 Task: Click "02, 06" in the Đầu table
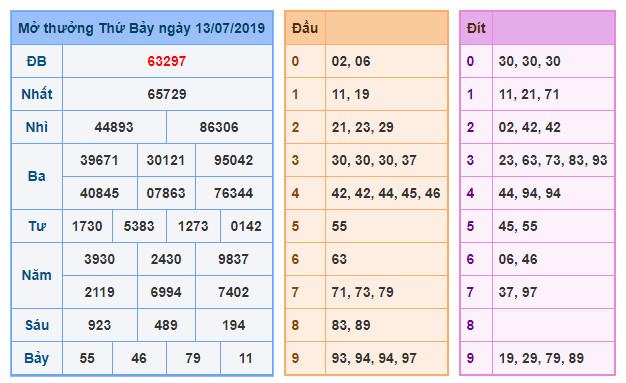[351, 61]
